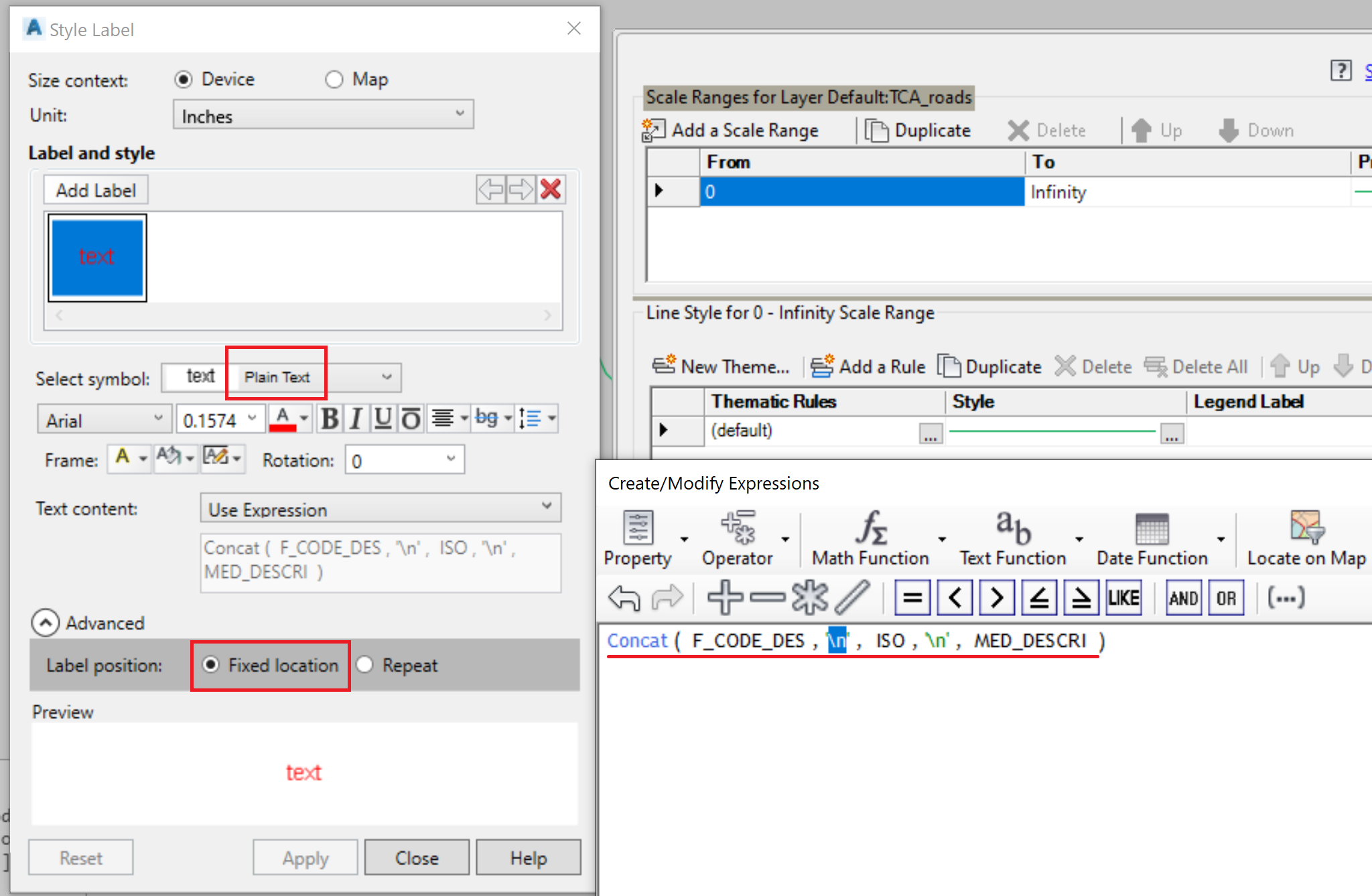
Task: Click the overline formatting icon
Action: 410,419
